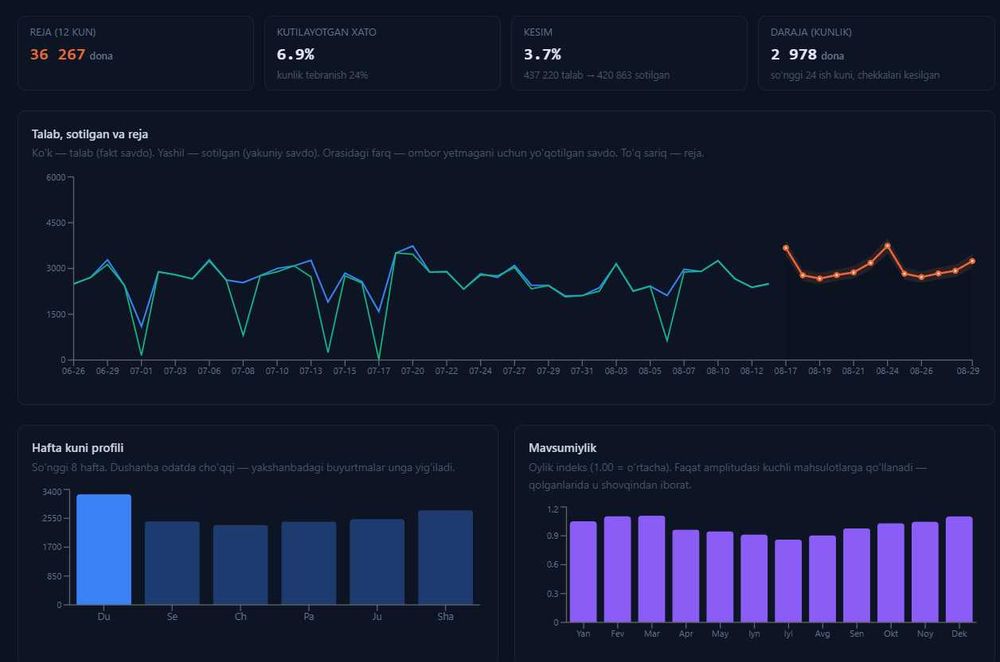The width and height of the screenshot is (1000, 662).
Task: Click the 08-29 date label
Action: [967, 371]
